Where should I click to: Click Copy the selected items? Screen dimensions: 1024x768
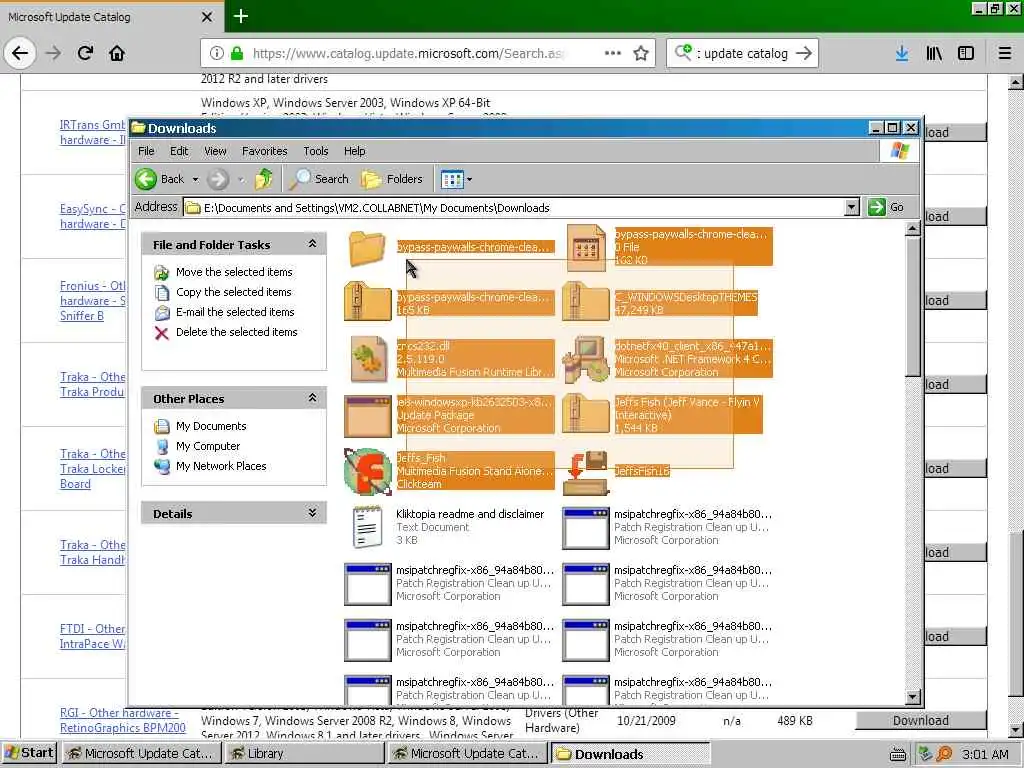[234, 292]
